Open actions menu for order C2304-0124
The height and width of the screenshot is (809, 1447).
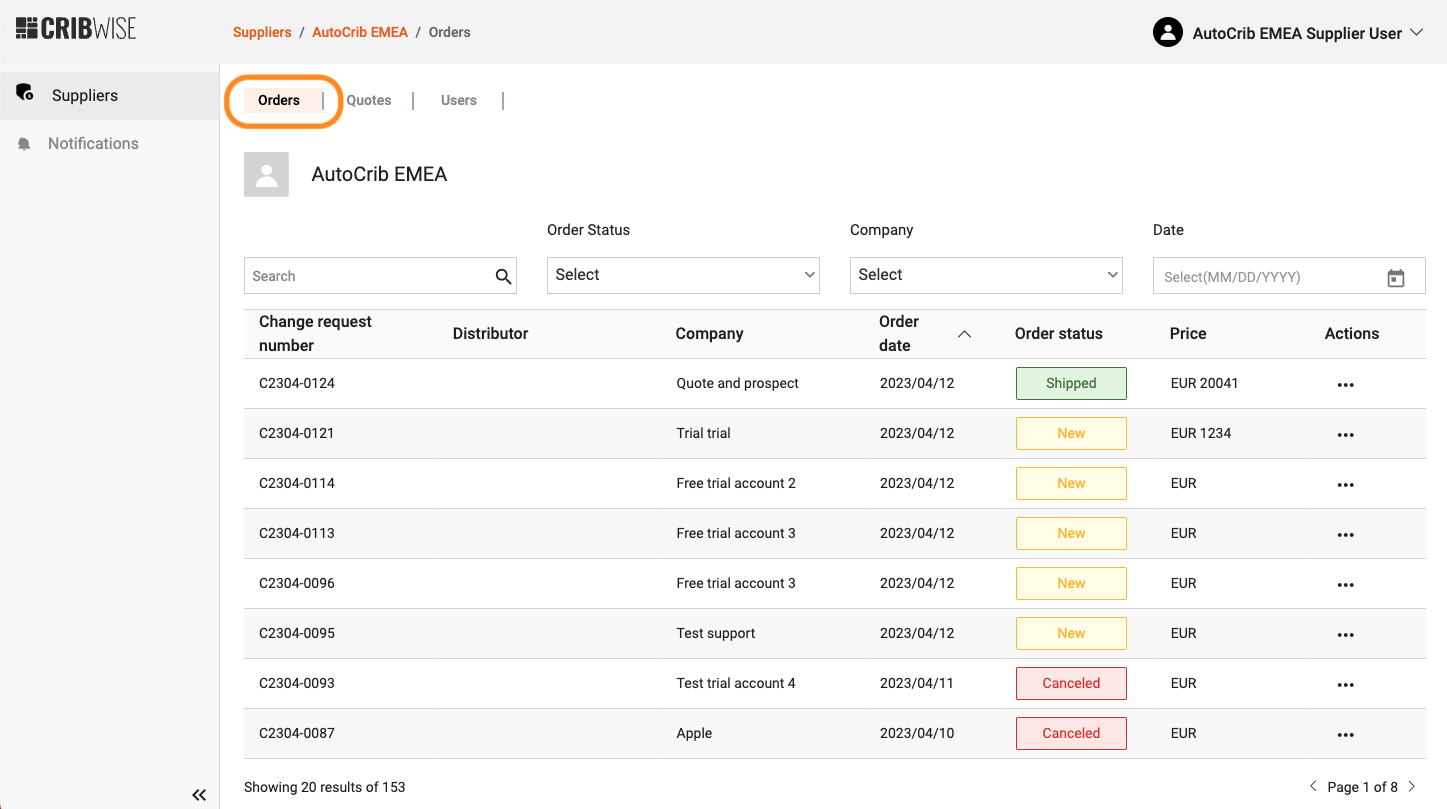pyautogui.click(x=1345, y=385)
